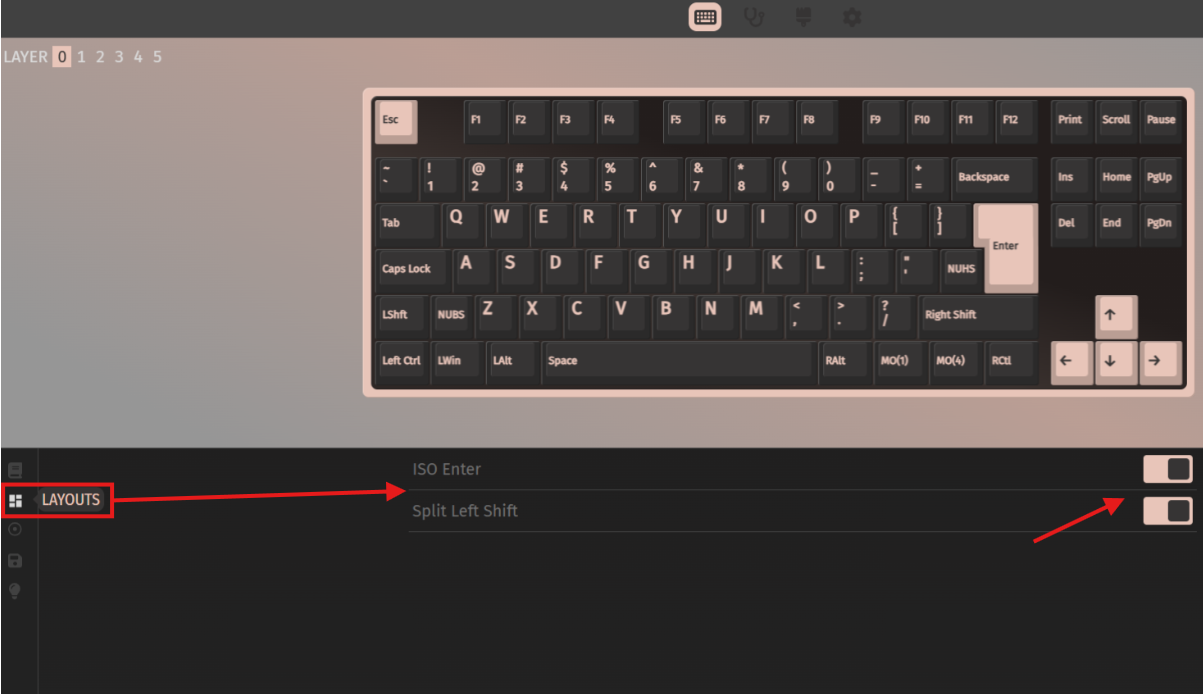Switch to layer 1
This screenshot has height=694, width=1203.
[82, 57]
